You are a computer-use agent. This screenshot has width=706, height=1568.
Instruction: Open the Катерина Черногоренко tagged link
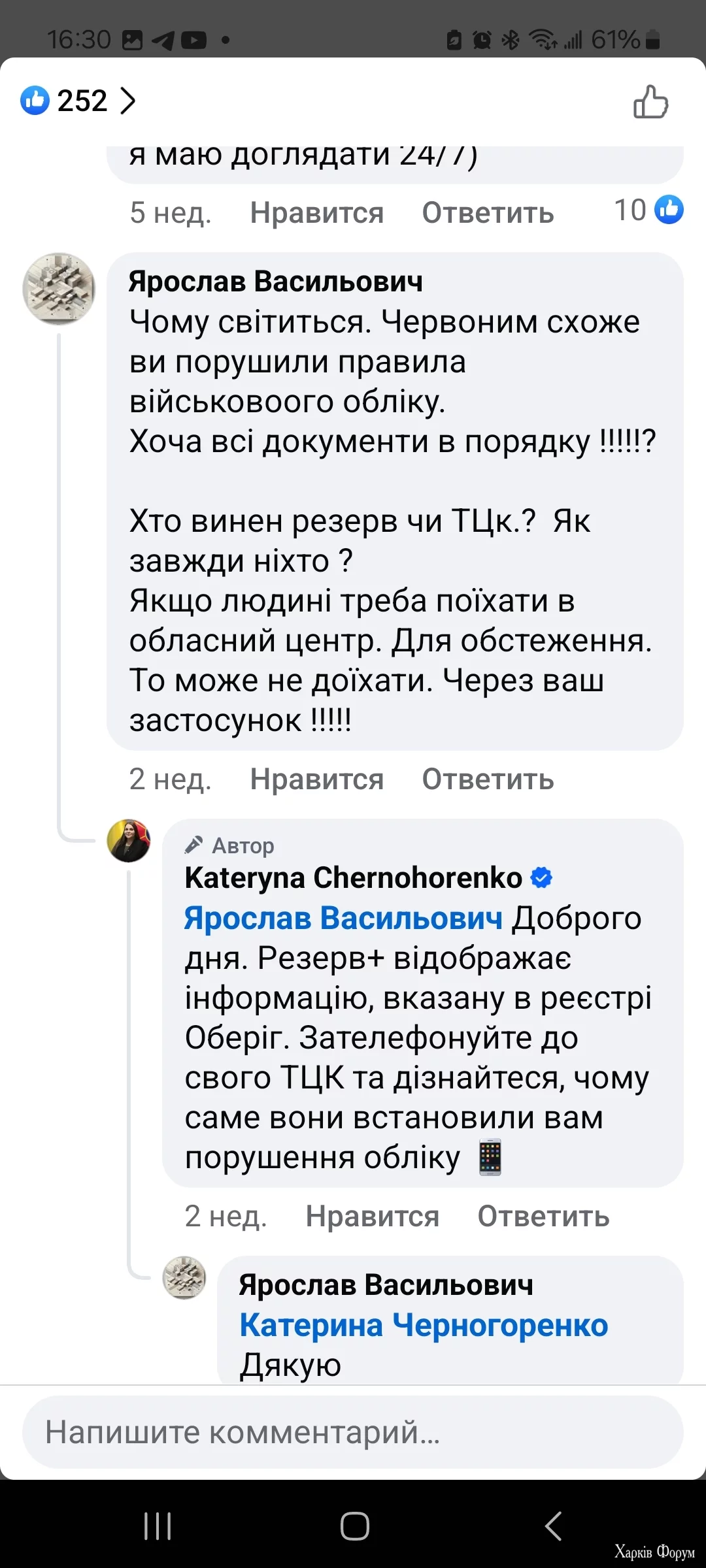click(x=424, y=1324)
